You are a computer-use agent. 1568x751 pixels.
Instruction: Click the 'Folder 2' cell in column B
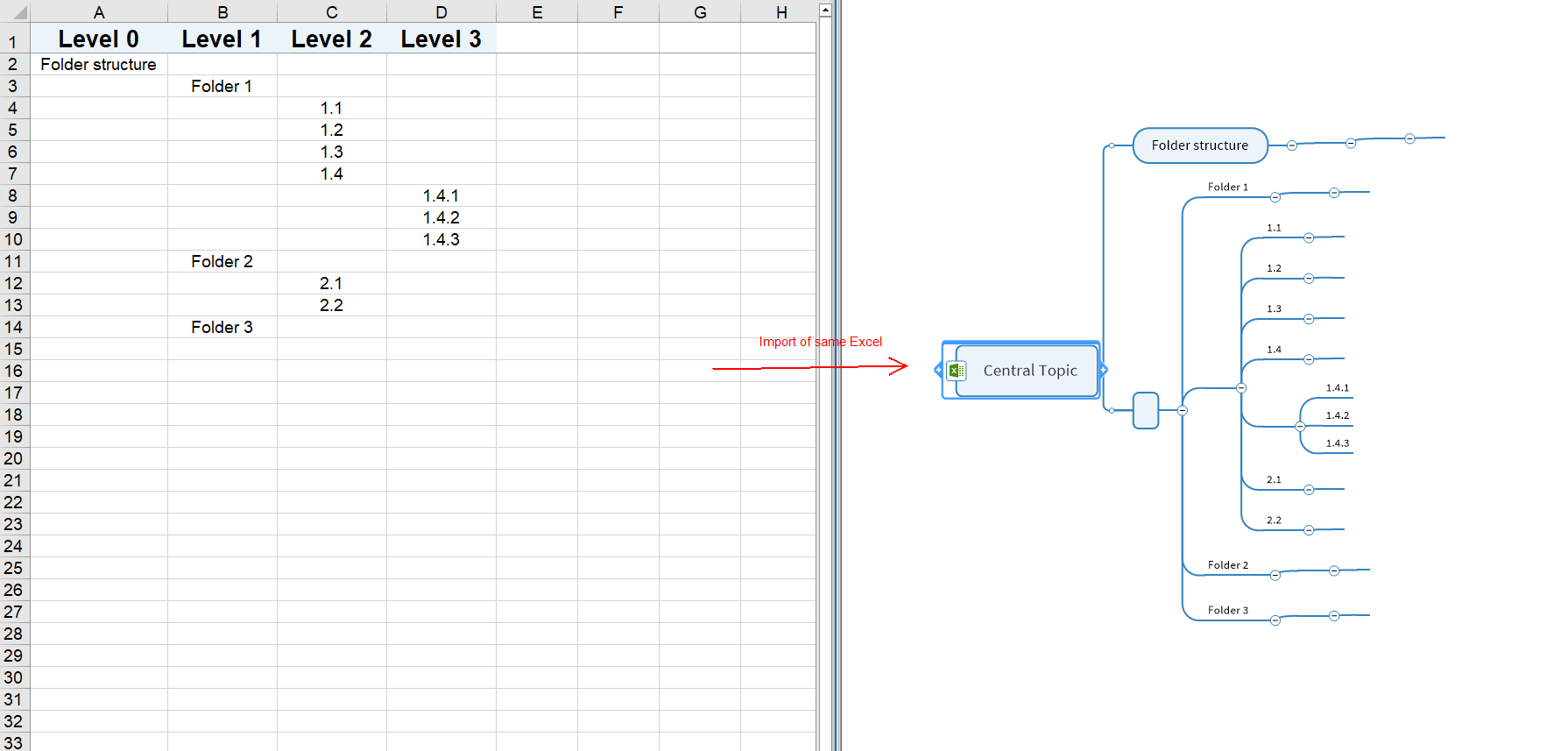[x=222, y=261]
